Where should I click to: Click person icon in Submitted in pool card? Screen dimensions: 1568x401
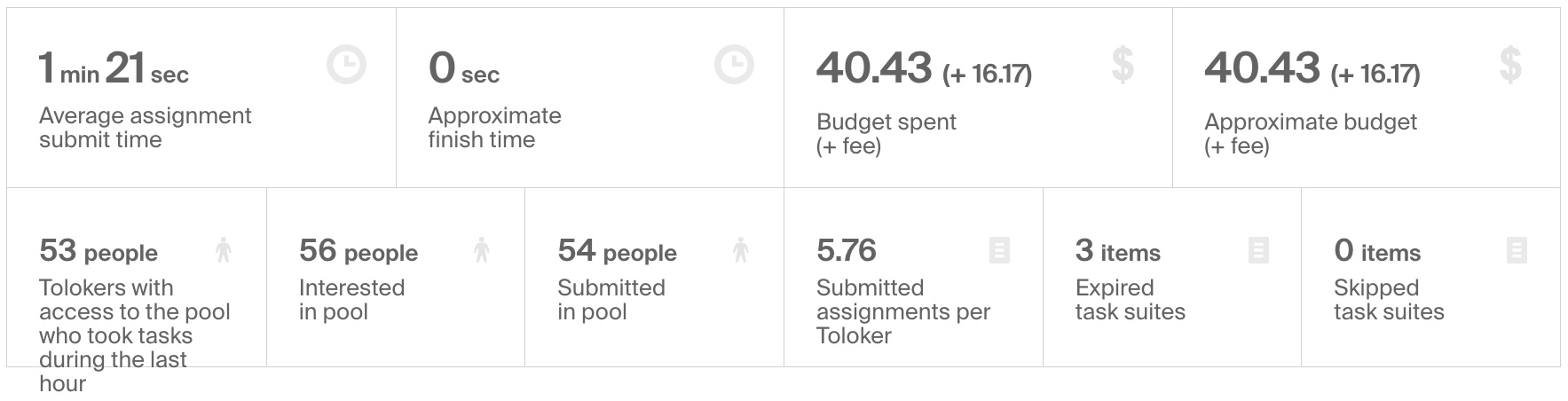coord(741,251)
